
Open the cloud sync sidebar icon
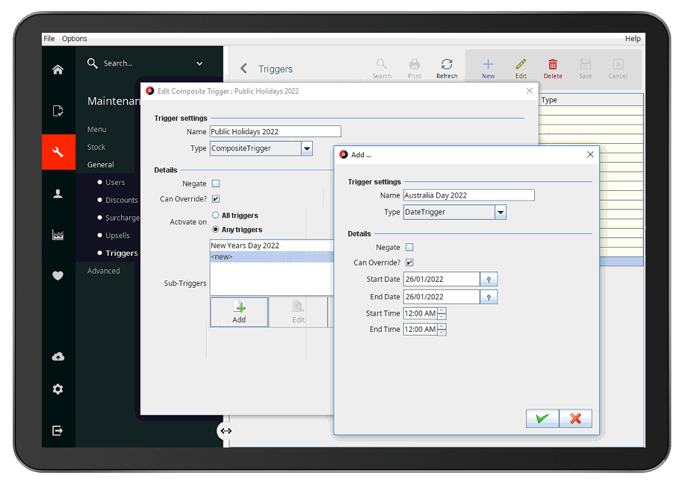[57, 357]
